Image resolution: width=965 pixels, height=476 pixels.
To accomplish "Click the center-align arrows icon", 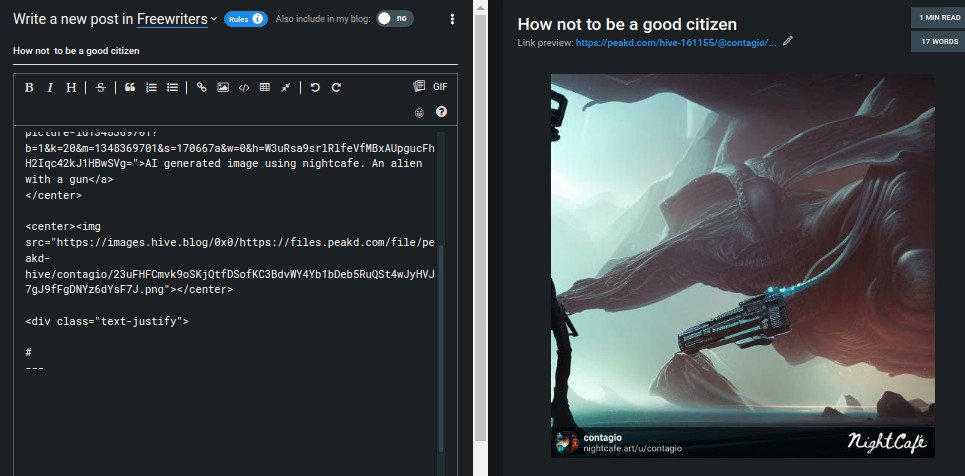I will pos(286,87).
